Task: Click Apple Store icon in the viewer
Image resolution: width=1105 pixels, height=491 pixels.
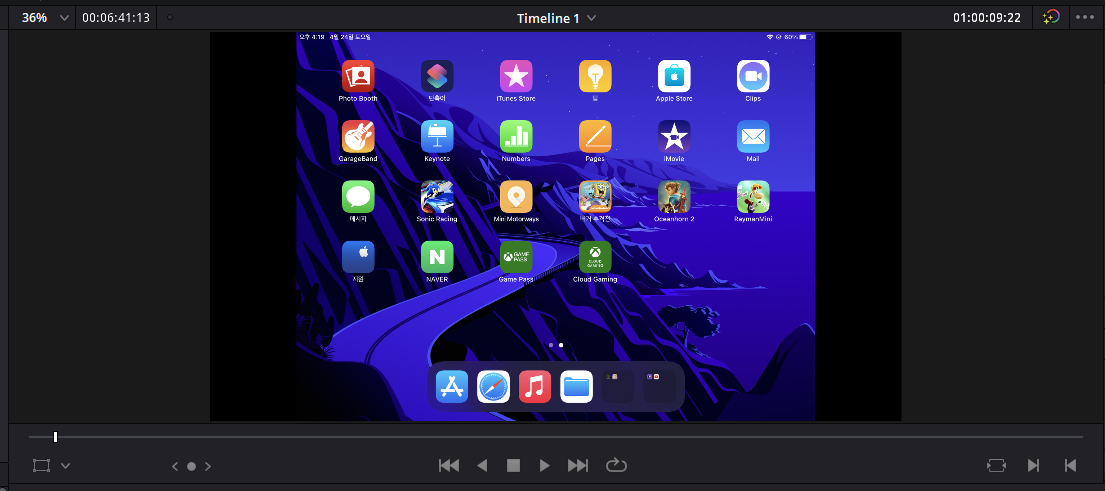Action: [x=674, y=76]
